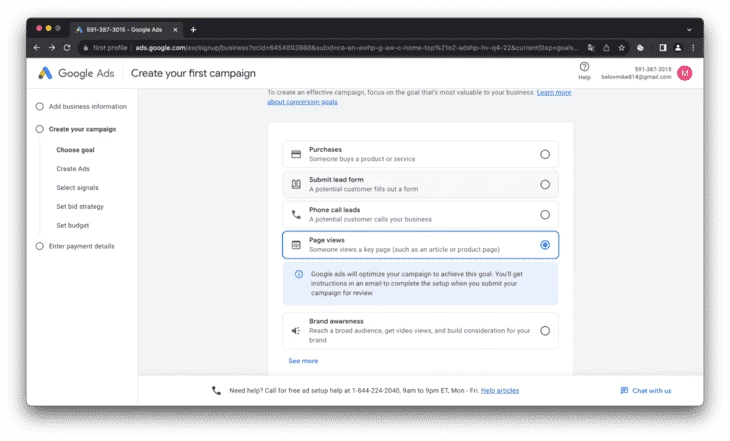Select the Phone call leads radio button
Viewport: 730px width, 441px height.
(x=545, y=215)
